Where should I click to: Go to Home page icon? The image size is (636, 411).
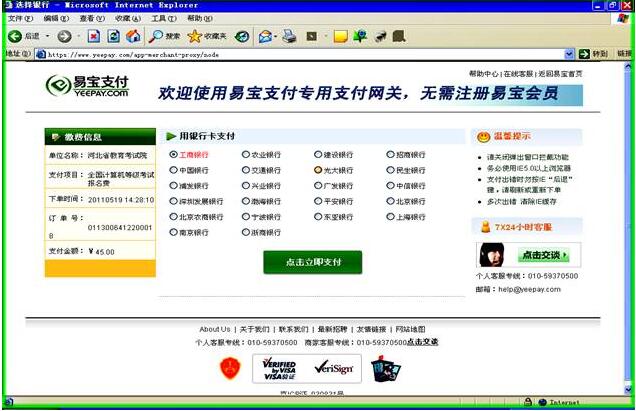pyautogui.click(x=133, y=36)
